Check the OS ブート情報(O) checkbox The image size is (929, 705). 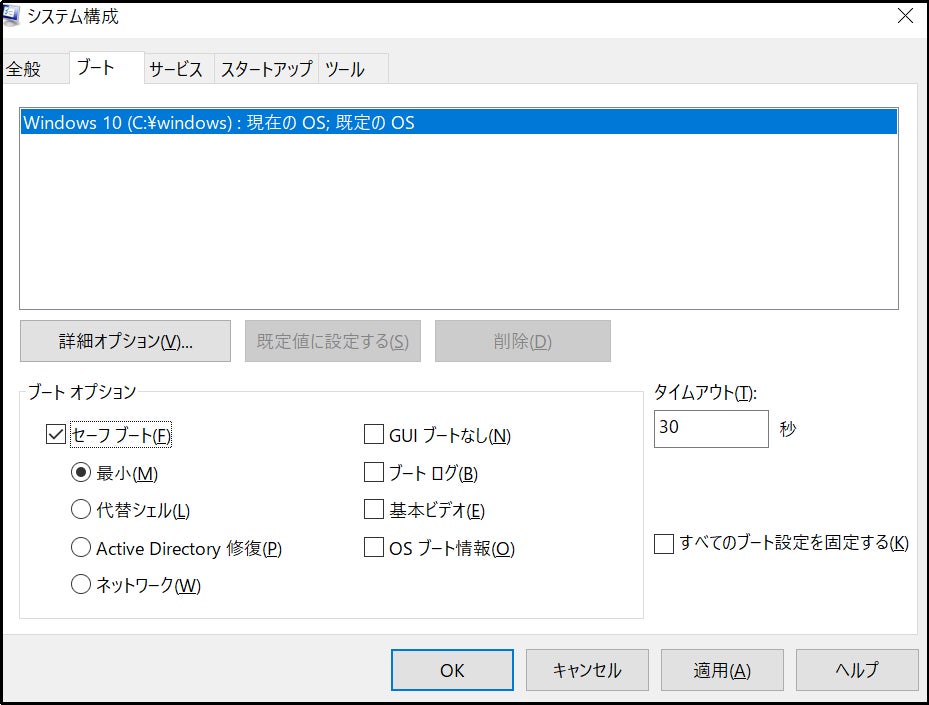(x=374, y=547)
